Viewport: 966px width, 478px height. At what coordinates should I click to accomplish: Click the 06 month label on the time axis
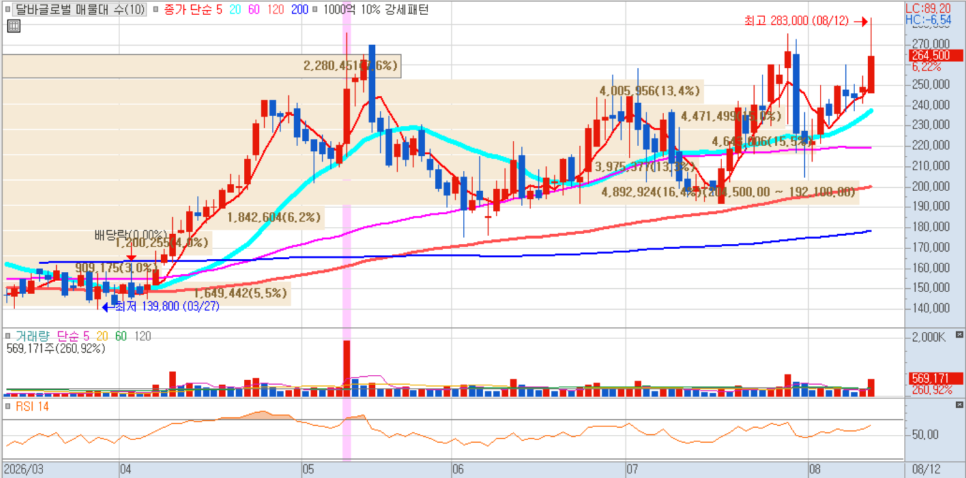pyautogui.click(x=457, y=469)
